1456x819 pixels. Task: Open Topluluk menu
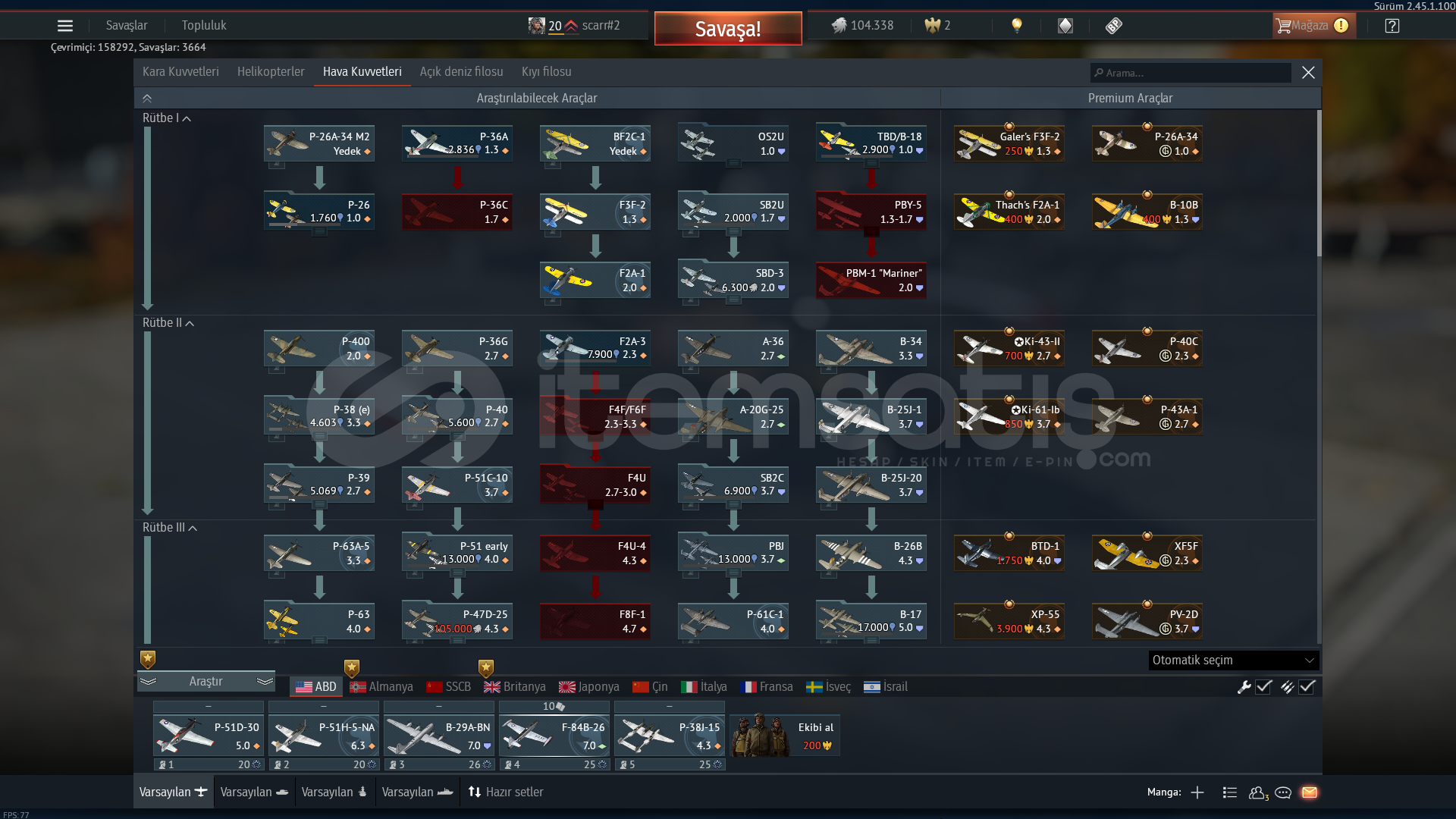pyautogui.click(x=204, y=26)
